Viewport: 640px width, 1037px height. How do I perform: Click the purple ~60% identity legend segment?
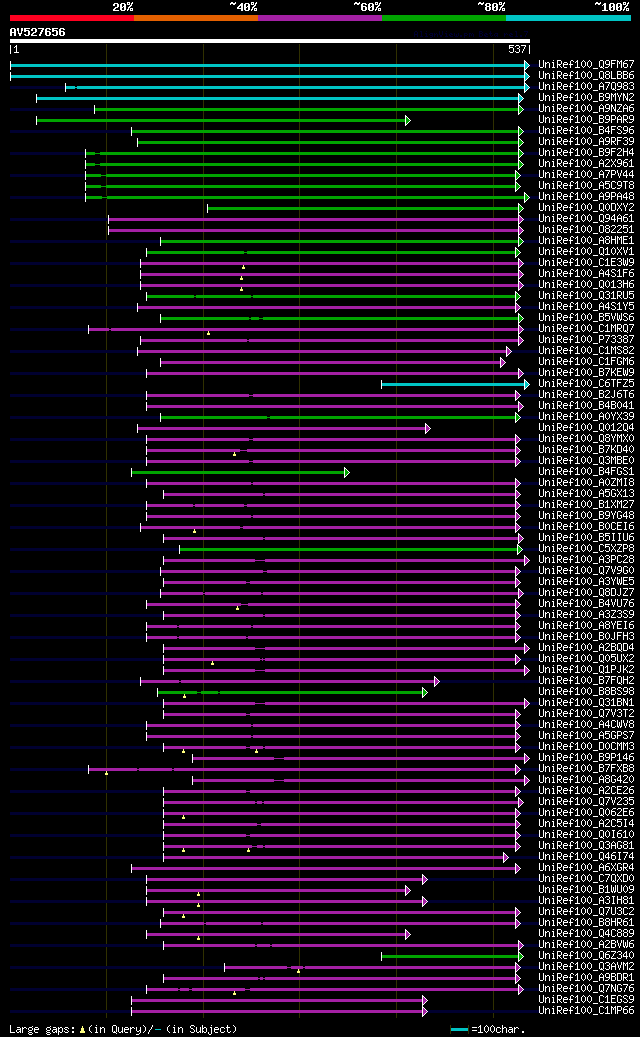click(320, 18)
